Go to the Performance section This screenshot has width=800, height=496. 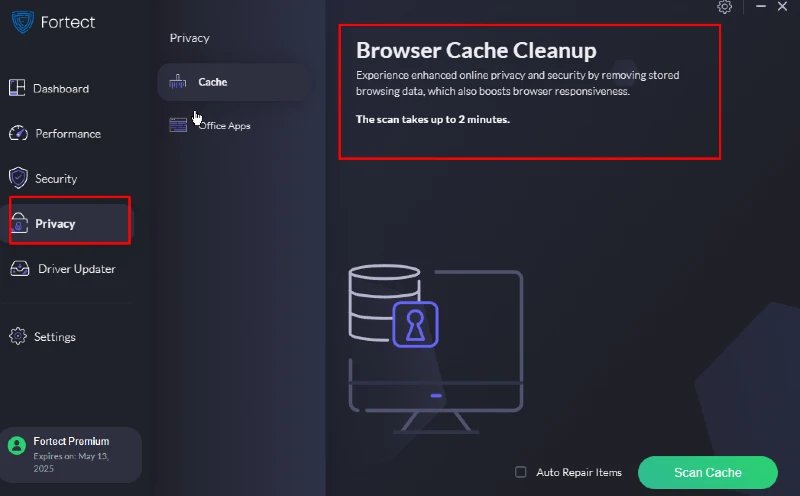click(x=68, y=134)
